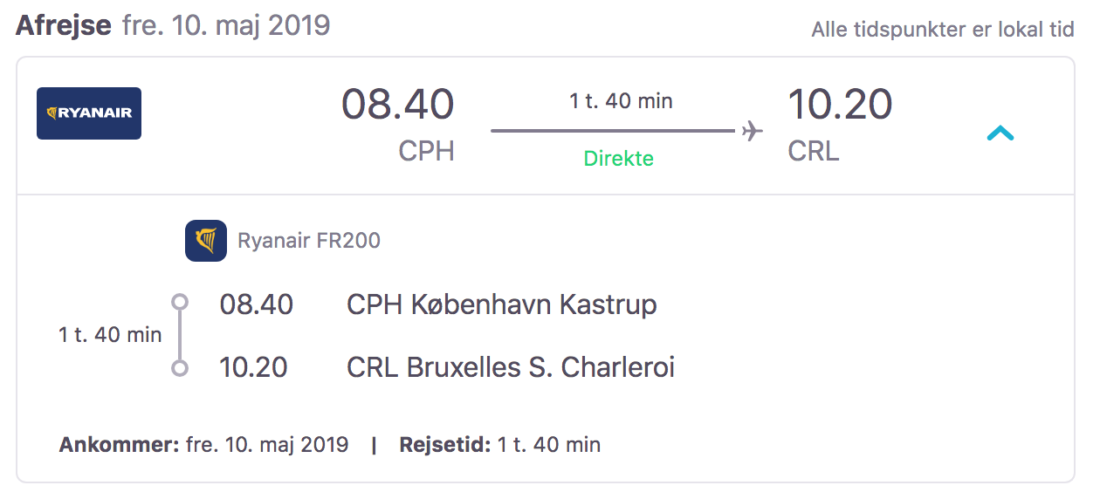Screen dimensions: 1100x499
Task: Click the 1 t. 40 min duration above line
Action: (621, 101)
